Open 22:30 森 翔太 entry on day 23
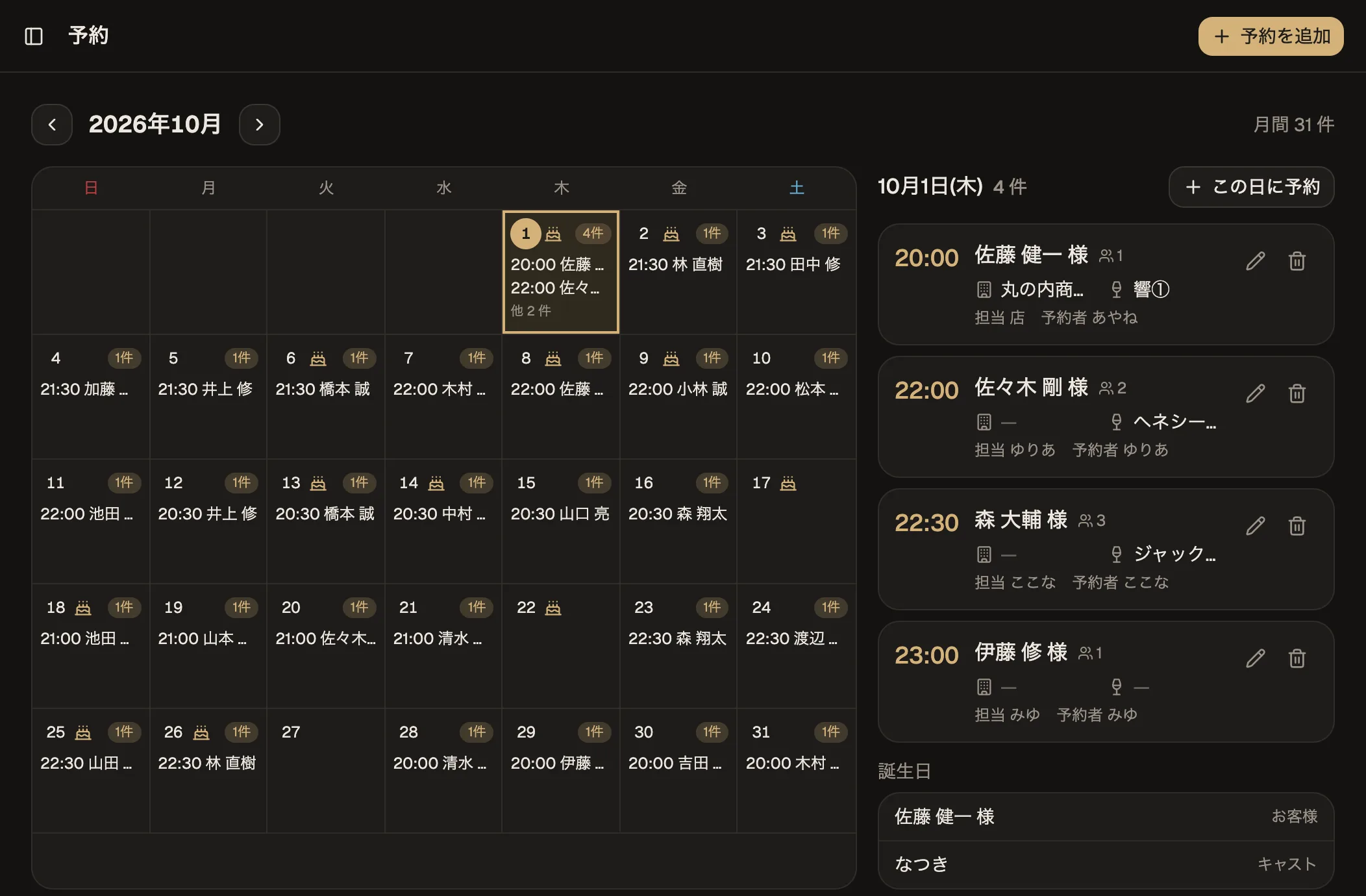Viewport: 1366px width, 896px height. [678, 639]
